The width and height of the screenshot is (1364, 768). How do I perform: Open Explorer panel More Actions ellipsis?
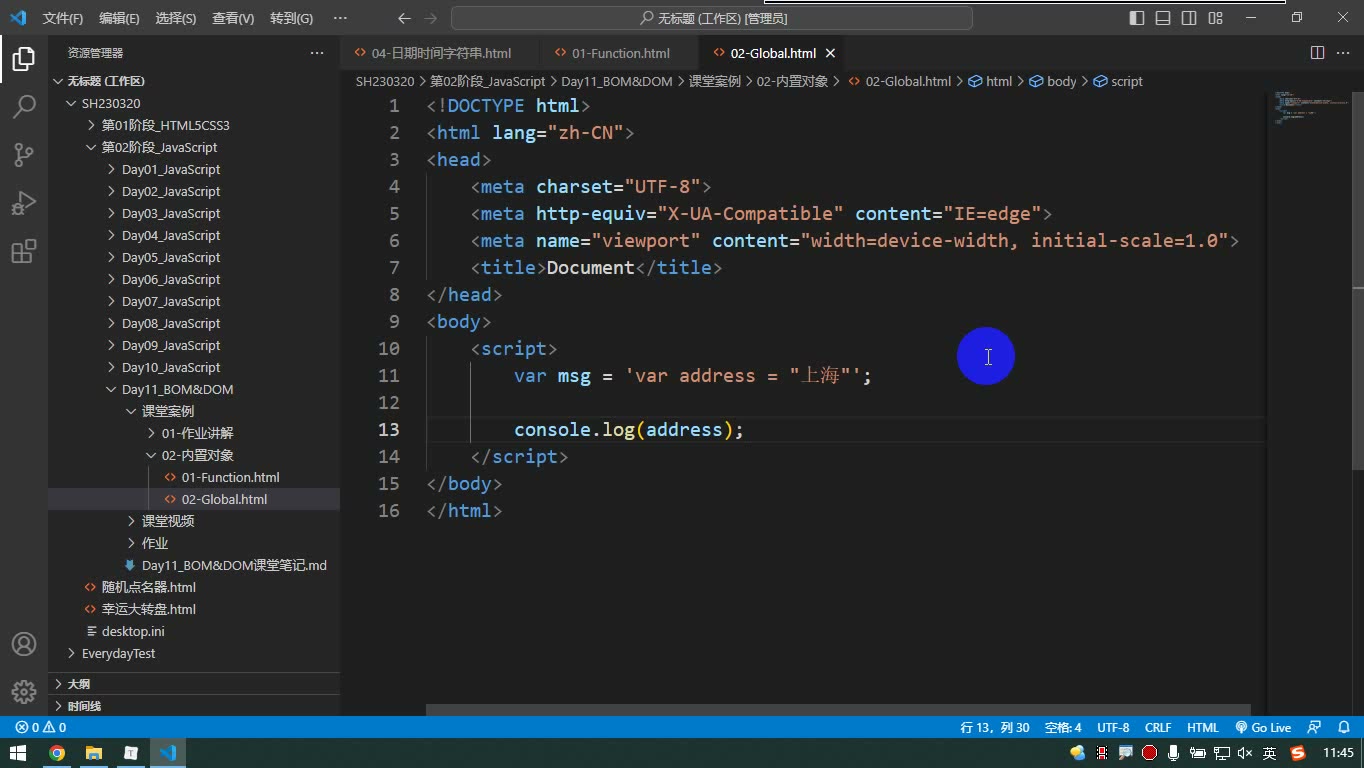click(317, 53)
